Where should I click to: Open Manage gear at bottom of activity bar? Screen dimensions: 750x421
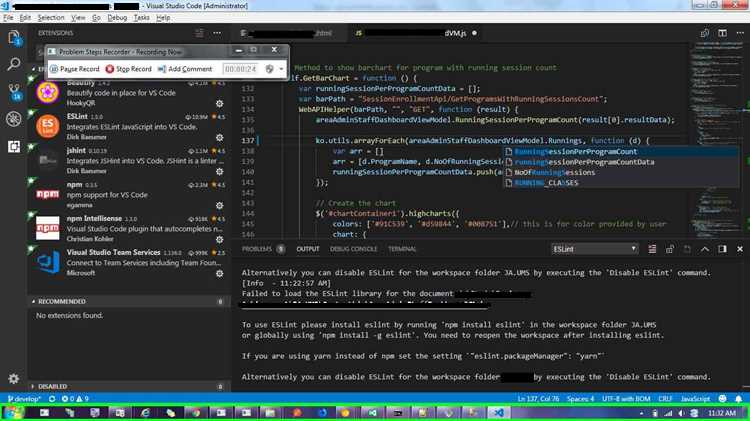coord(13,378)
